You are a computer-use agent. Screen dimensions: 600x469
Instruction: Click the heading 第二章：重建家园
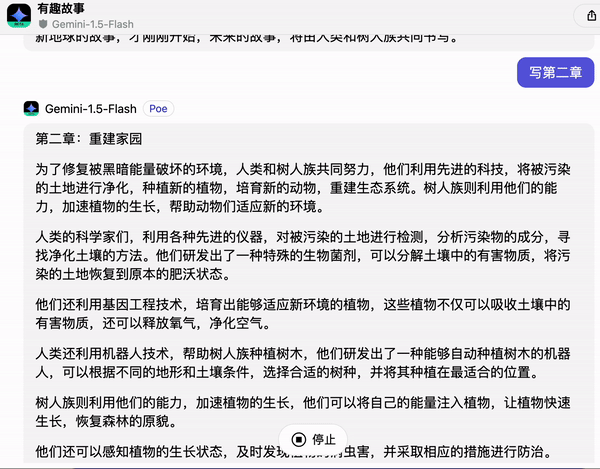[x=89, y=138]
